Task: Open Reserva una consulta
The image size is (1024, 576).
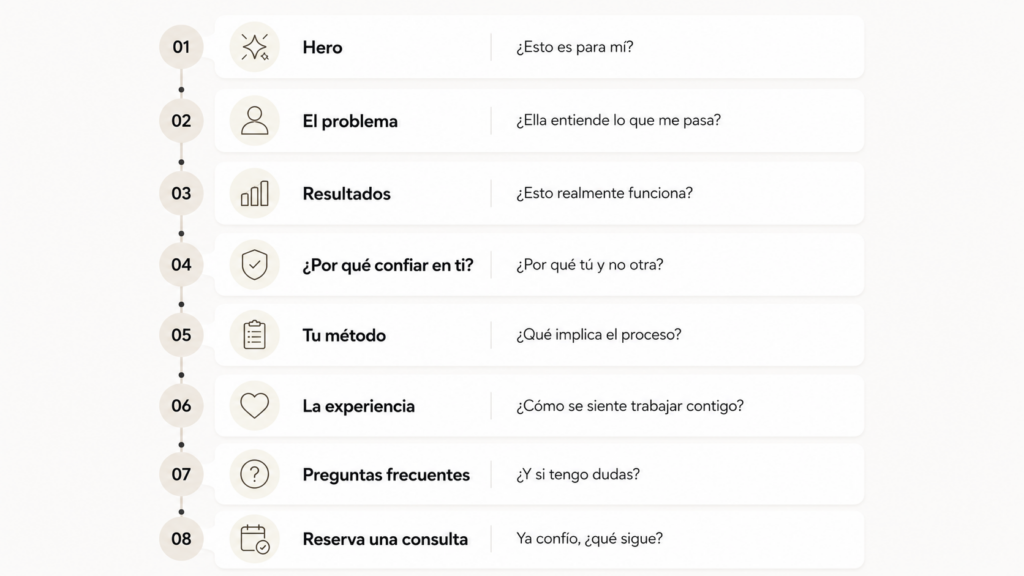Action: [385, 539]
